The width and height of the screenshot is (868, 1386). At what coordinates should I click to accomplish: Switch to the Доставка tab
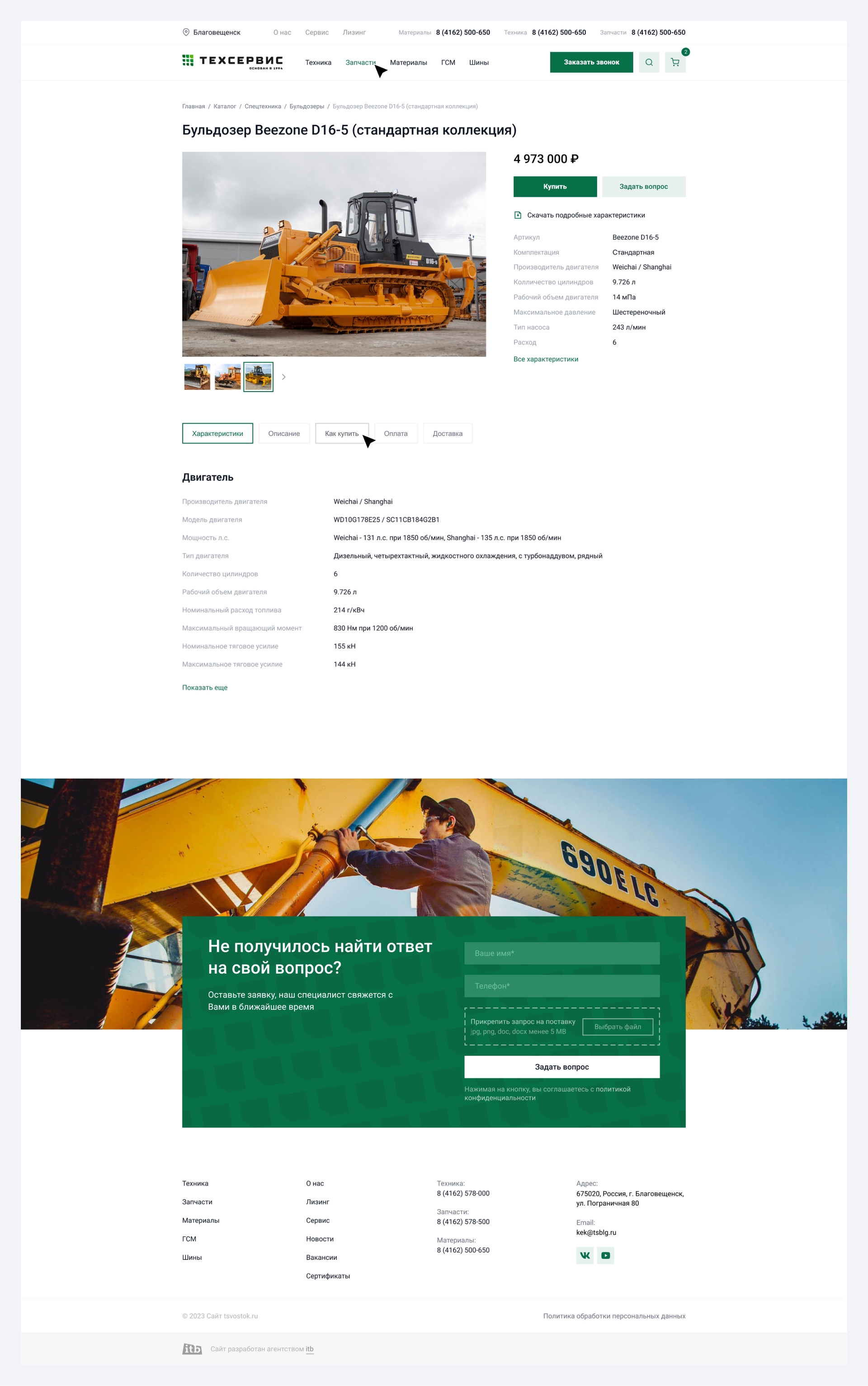click(448, 434)
